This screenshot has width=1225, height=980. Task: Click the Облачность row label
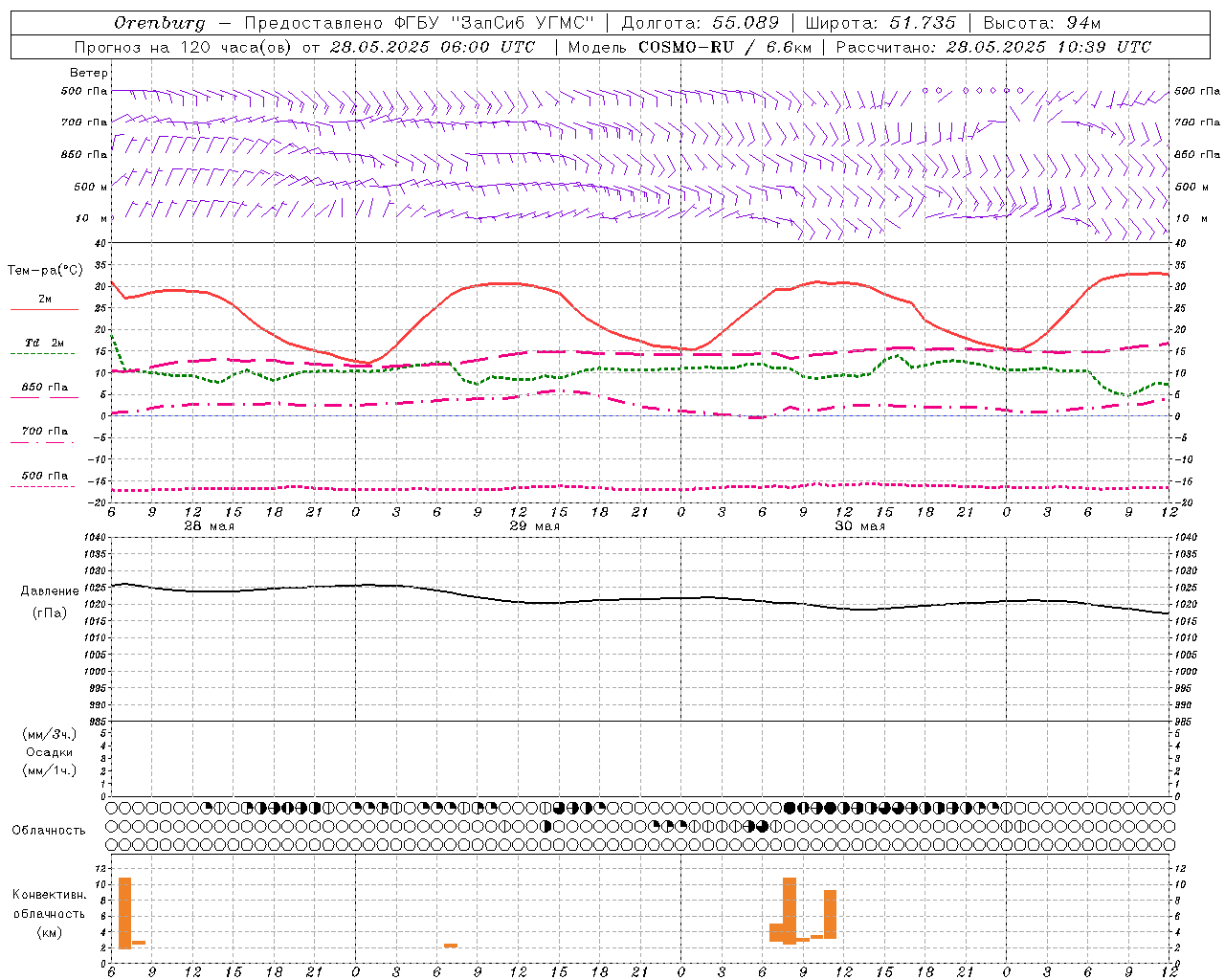[x=49, y=831]
